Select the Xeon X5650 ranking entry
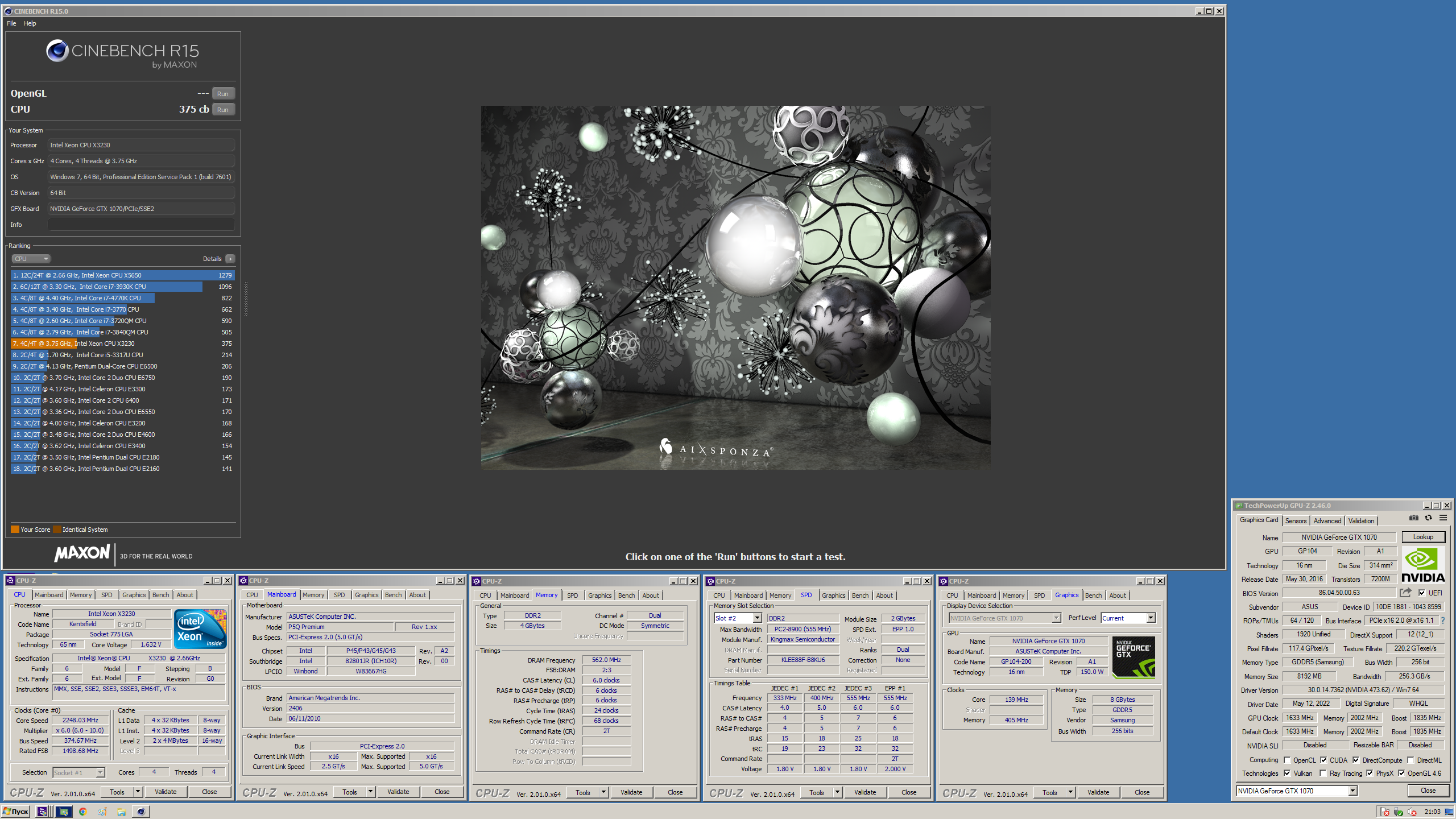 click(x=122, y=275)
